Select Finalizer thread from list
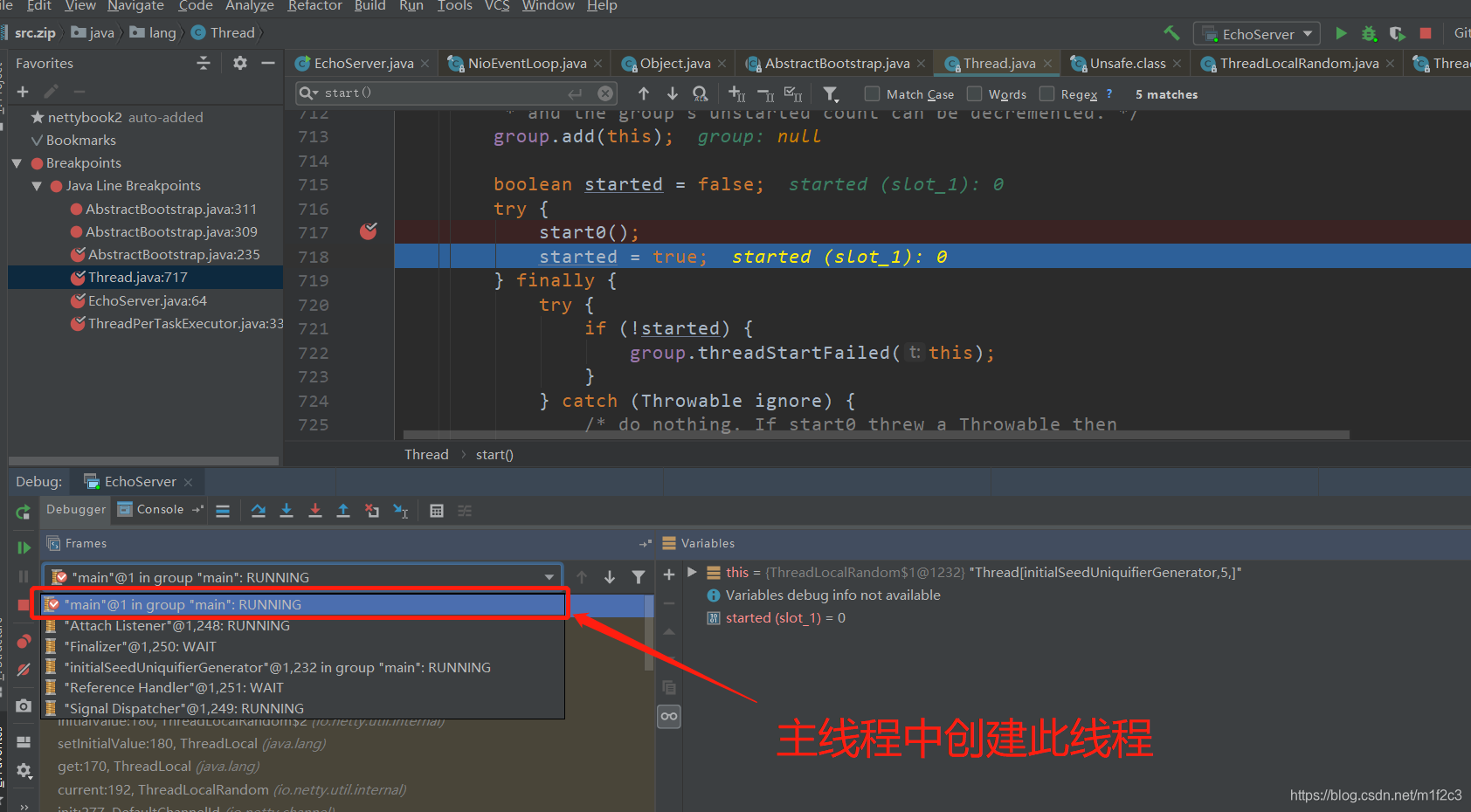The width and height of the screenshot is (1471, 812). click(x=302, y=646)
